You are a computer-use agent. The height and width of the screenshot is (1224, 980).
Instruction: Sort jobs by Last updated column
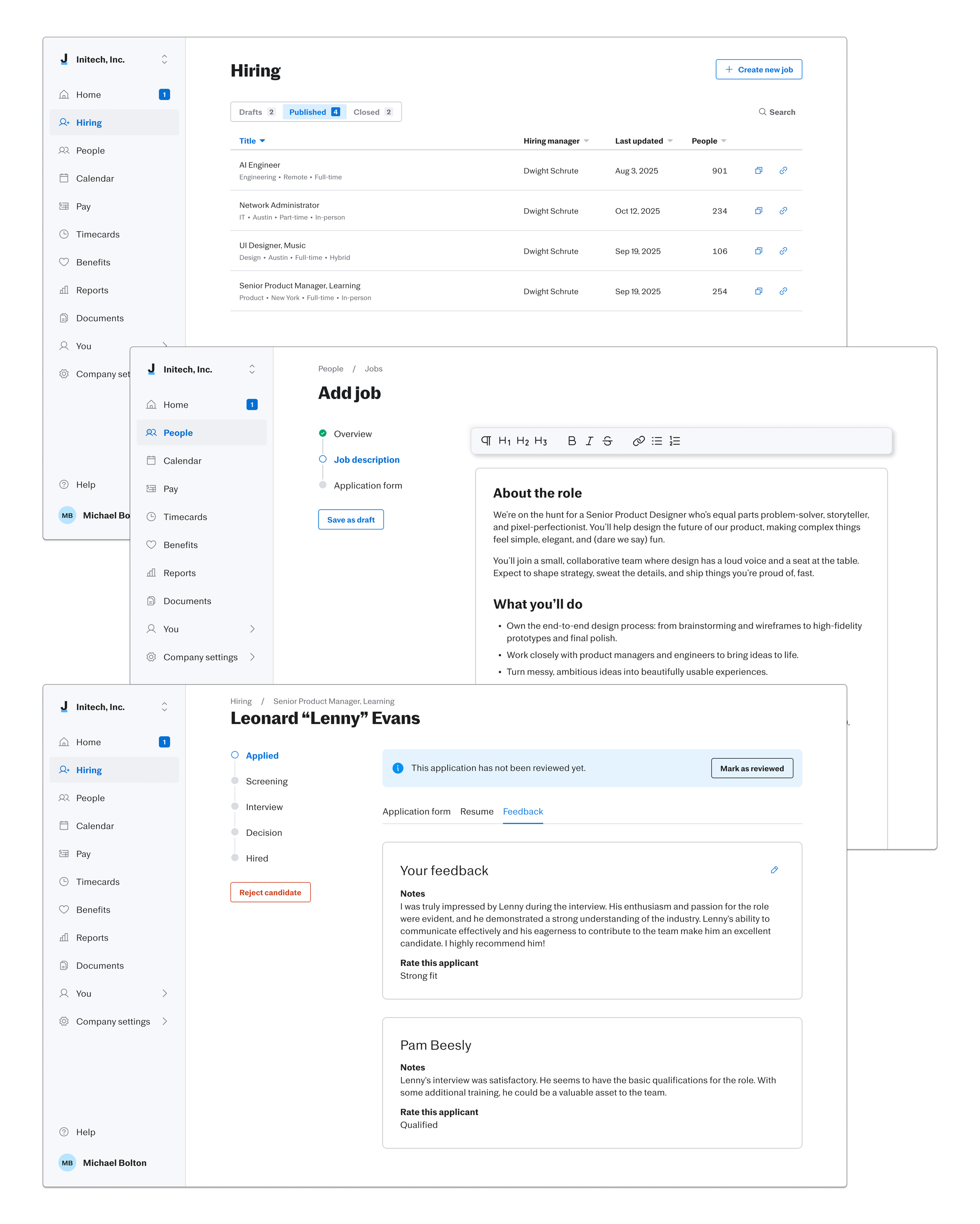pyautogui.click(x=644, y=141)
